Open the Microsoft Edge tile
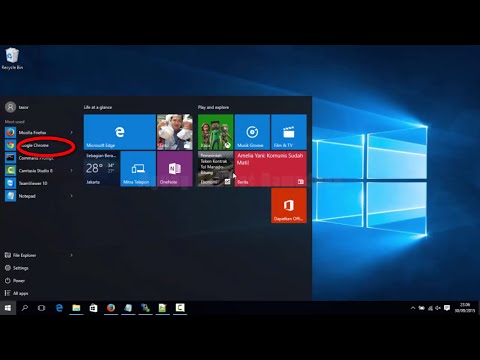480x360 pixels. coord(120,132)
